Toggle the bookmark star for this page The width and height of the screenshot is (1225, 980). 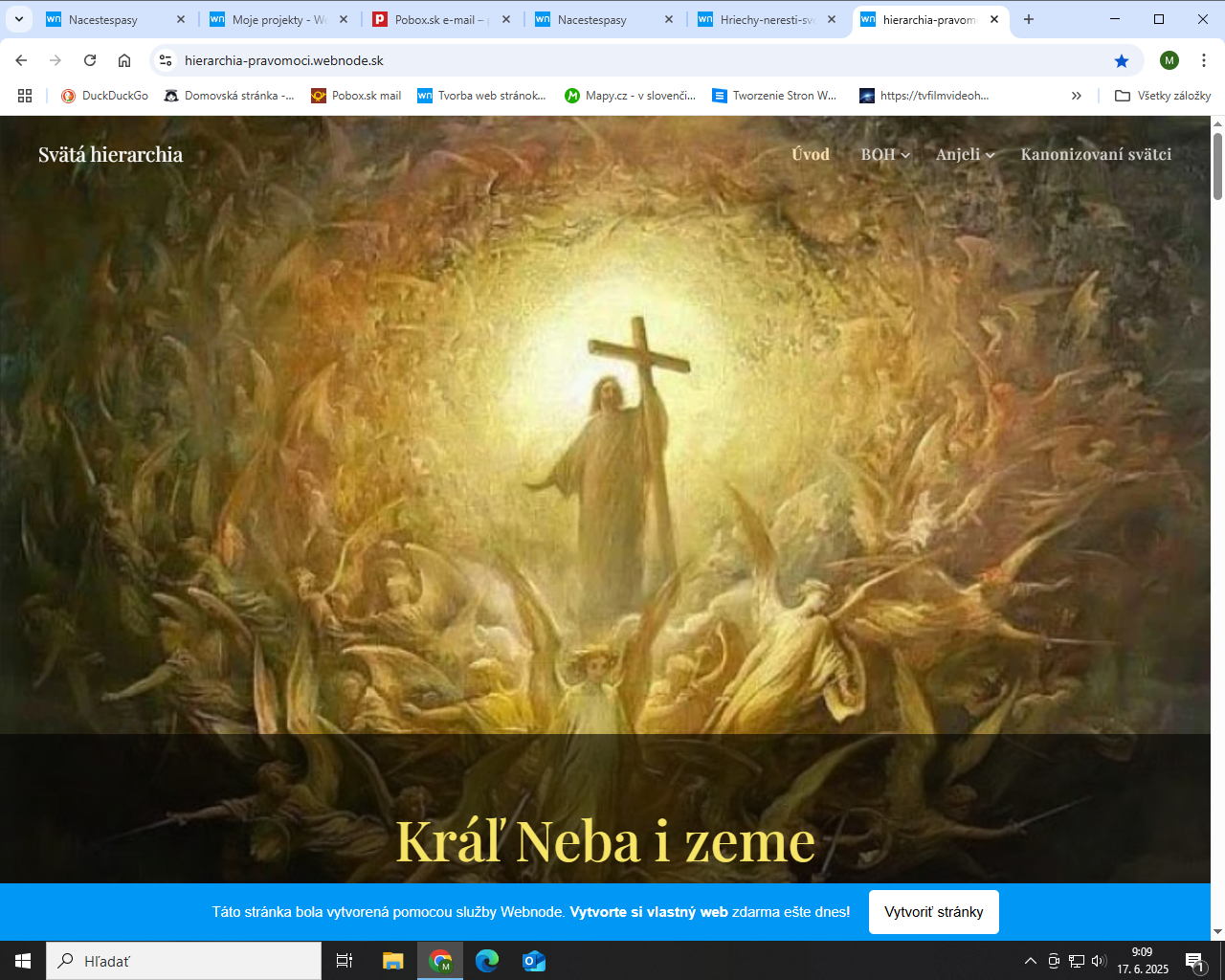tap(1122, 60)
